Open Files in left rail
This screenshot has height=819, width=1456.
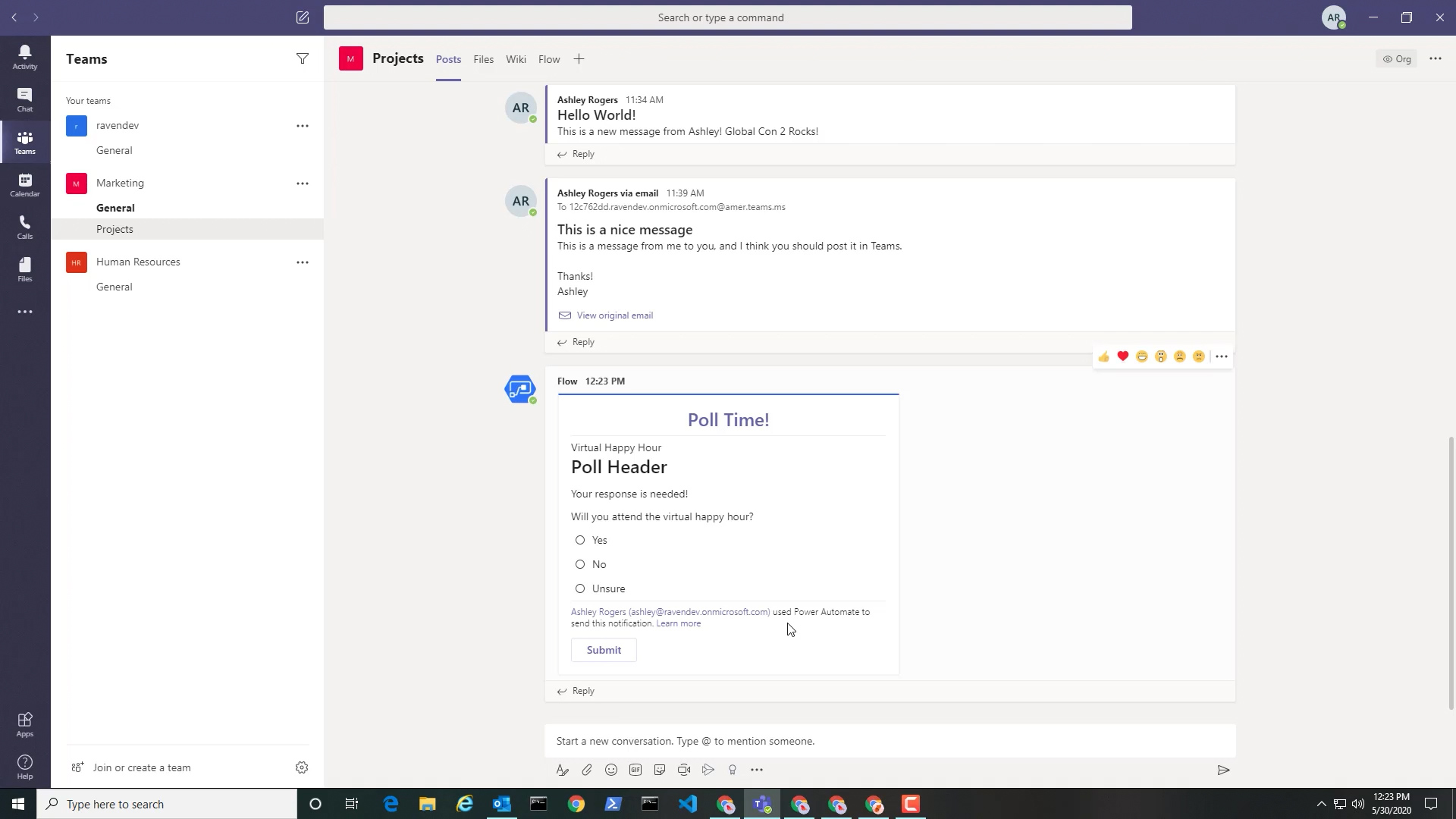25,269
